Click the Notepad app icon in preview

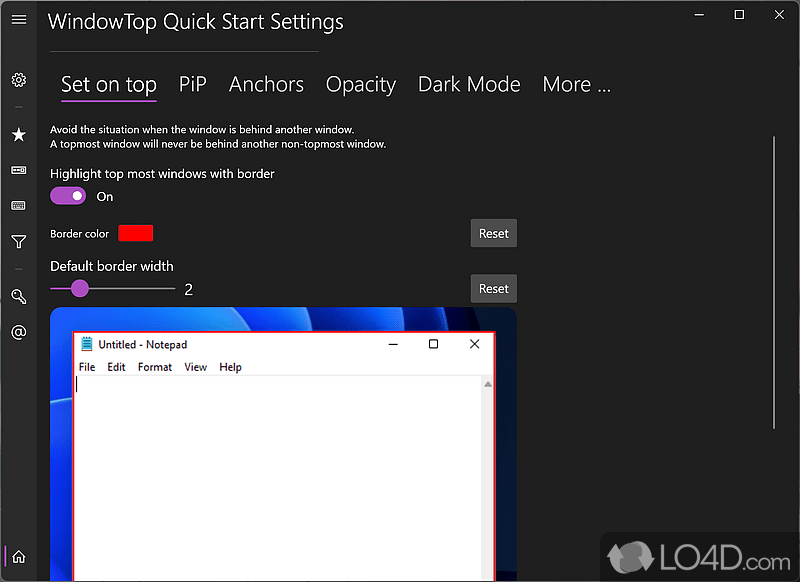coord(87,344)
